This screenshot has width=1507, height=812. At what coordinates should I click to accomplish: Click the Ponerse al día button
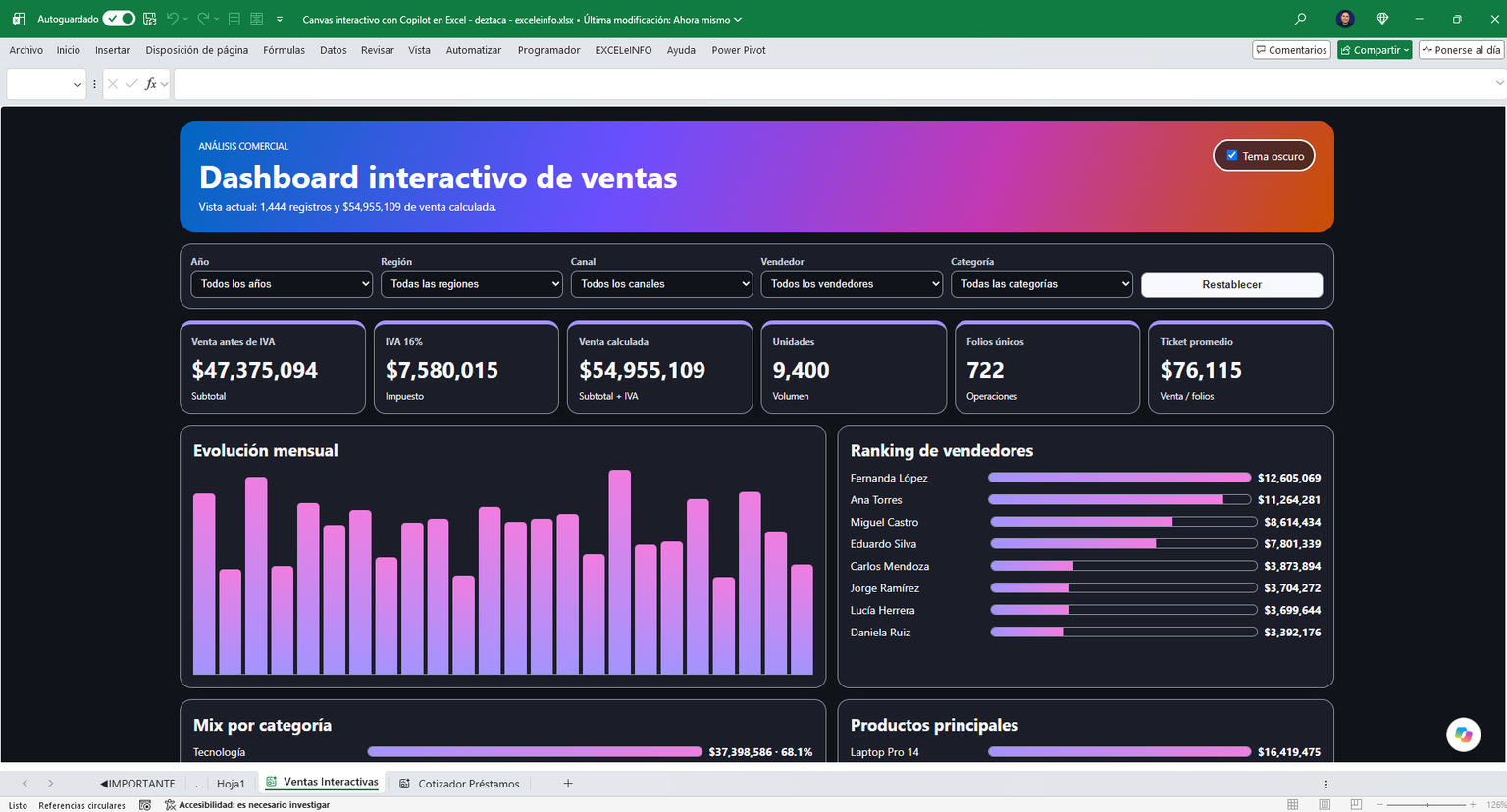click(1461, 50)
